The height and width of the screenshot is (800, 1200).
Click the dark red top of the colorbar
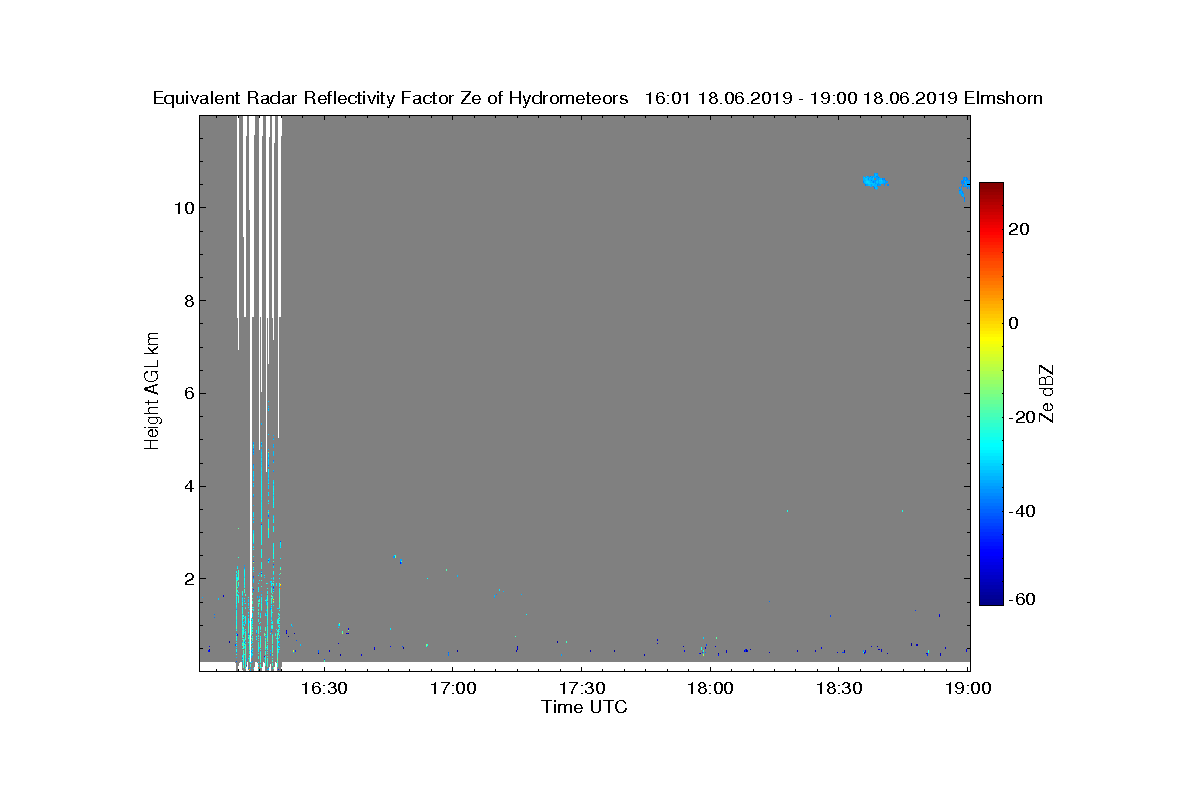point(991,188)
